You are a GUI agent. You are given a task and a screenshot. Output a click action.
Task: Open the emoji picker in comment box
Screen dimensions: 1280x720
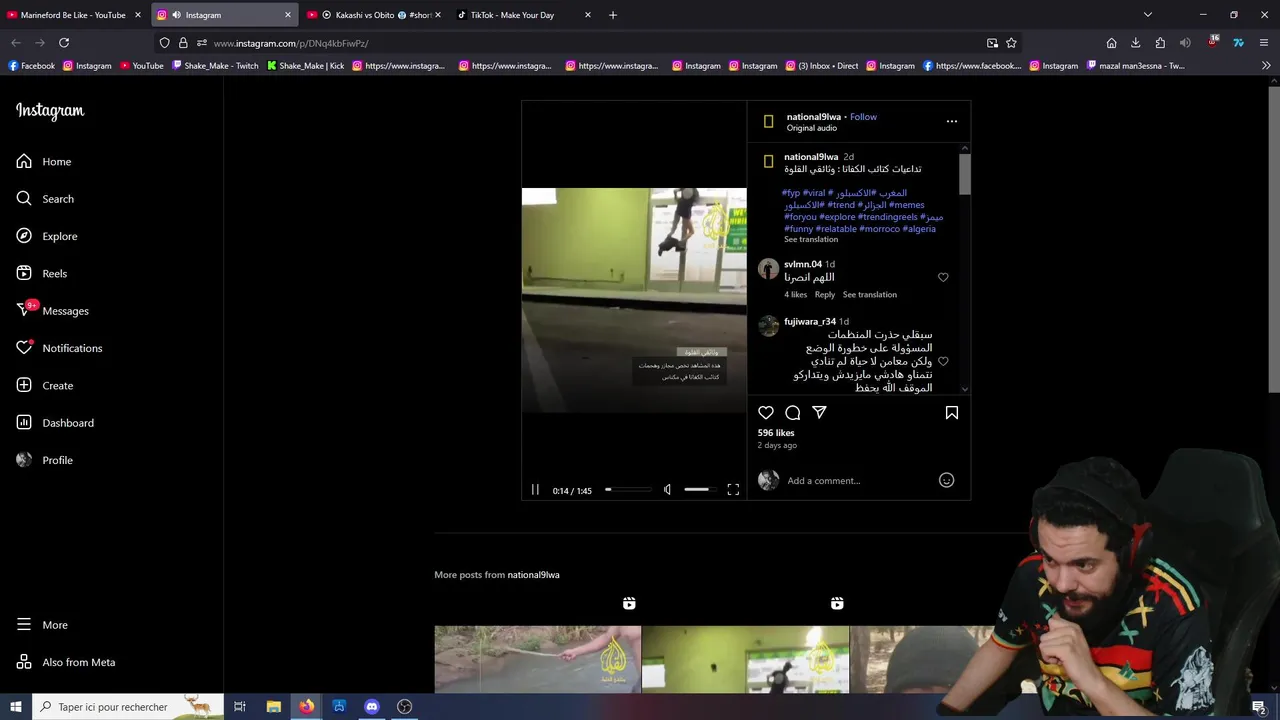946,481
